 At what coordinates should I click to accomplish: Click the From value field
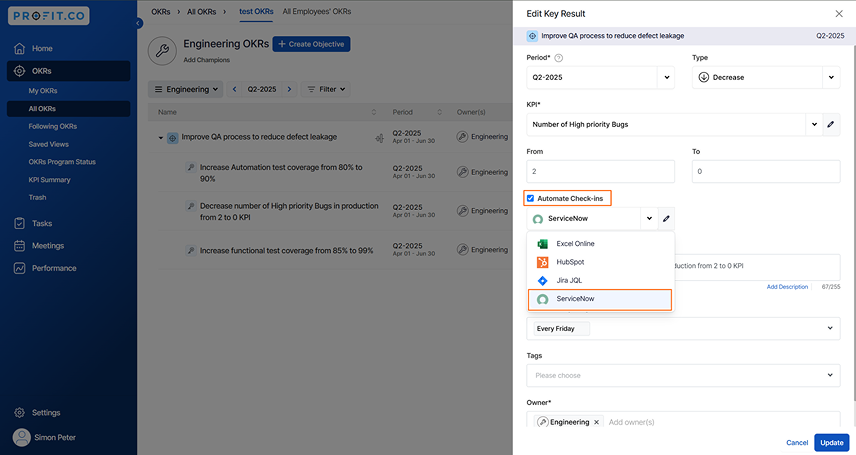pos(601,172)
